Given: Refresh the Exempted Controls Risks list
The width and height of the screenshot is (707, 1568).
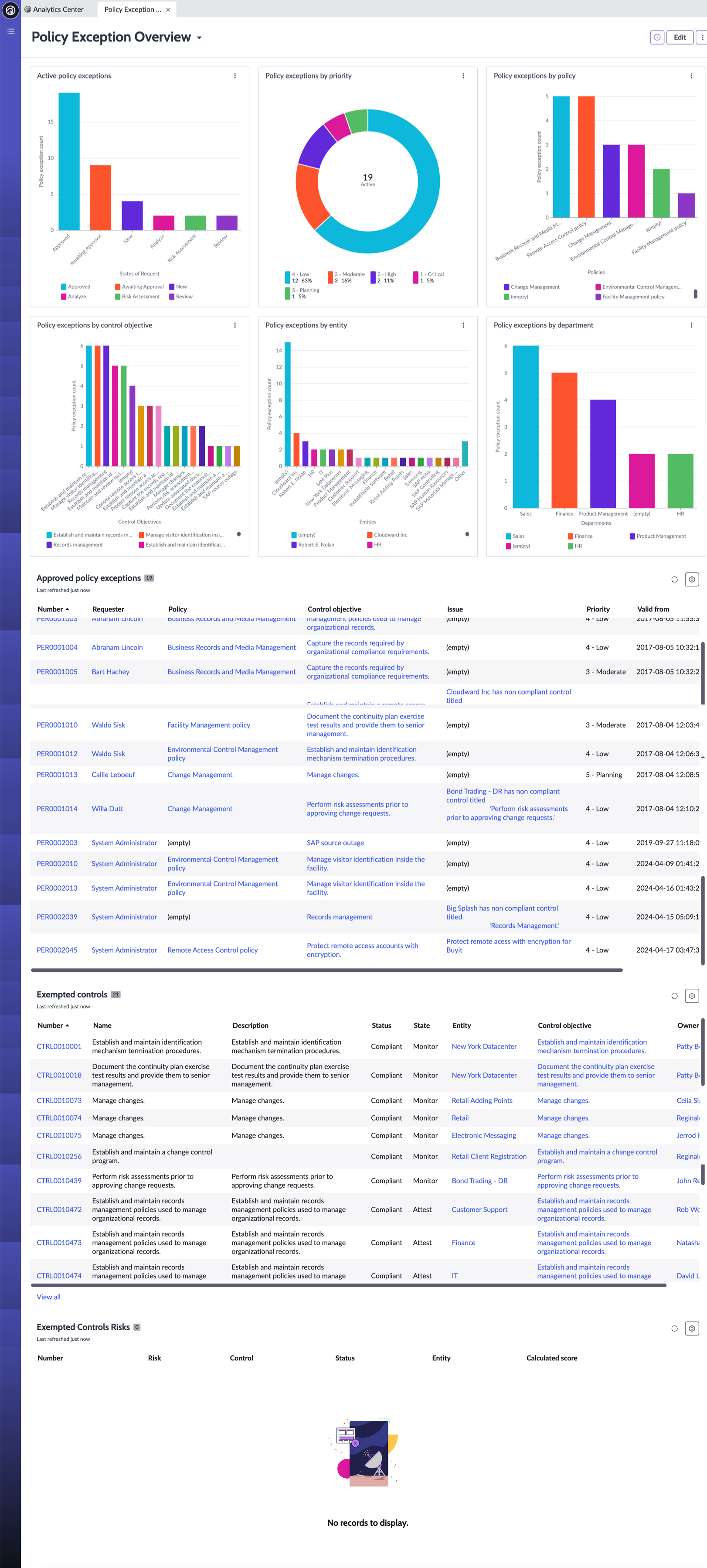Looking at the screenshot, I should (674, 1328).
